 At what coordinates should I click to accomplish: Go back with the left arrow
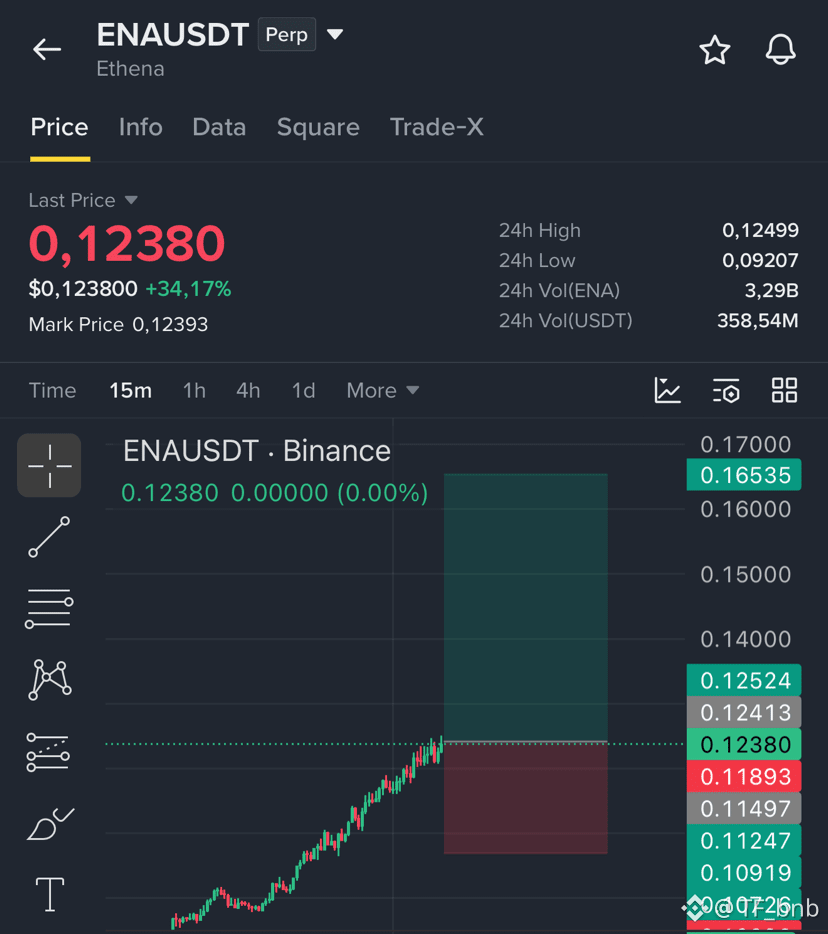47,49
